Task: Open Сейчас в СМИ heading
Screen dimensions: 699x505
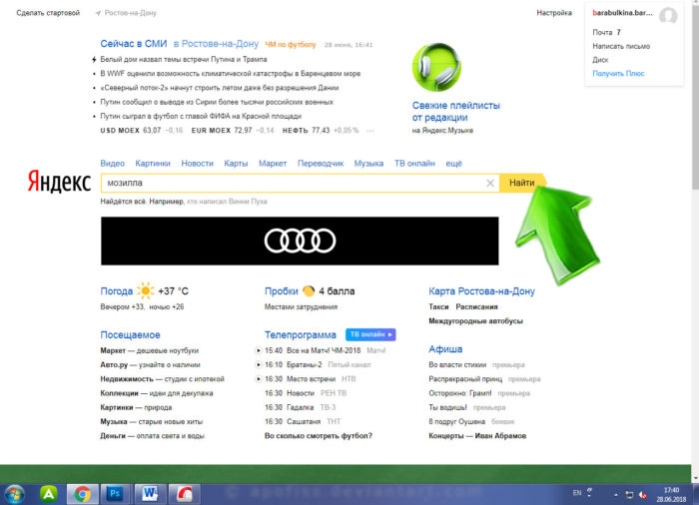Action: coord(134,44)
